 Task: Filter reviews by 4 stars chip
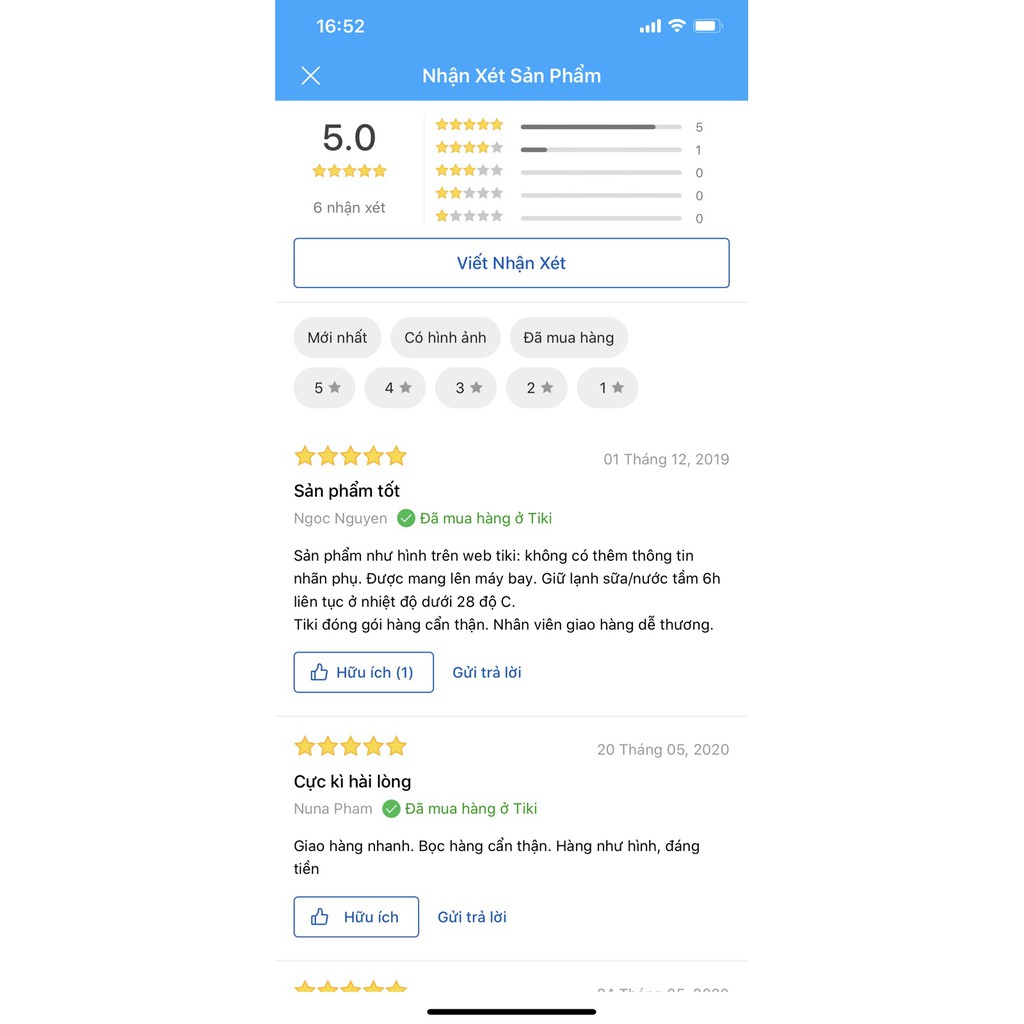pyautogui.click(x=395, y=388)
